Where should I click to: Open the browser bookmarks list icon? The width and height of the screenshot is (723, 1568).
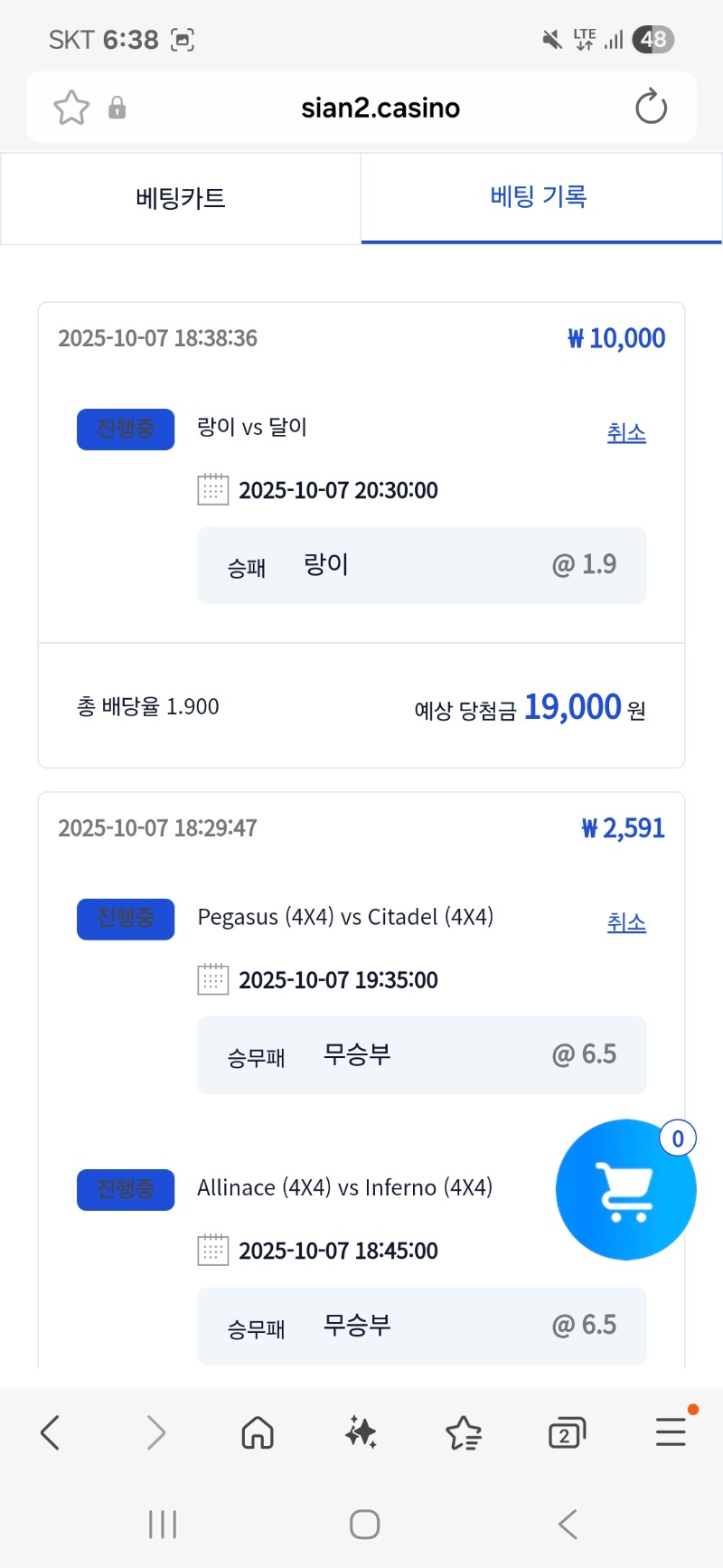464,1432
